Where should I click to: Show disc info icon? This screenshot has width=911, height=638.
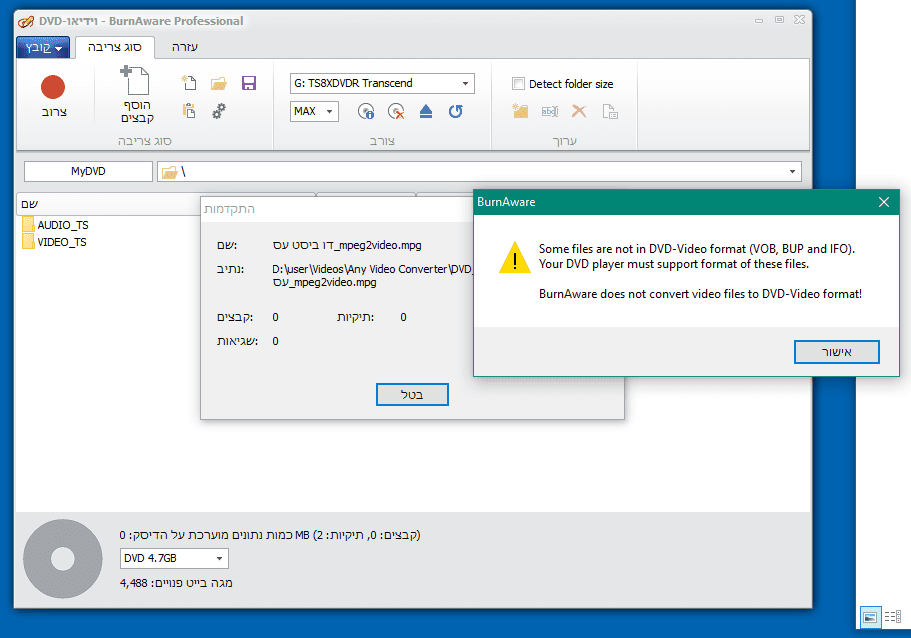pos(366,111)
